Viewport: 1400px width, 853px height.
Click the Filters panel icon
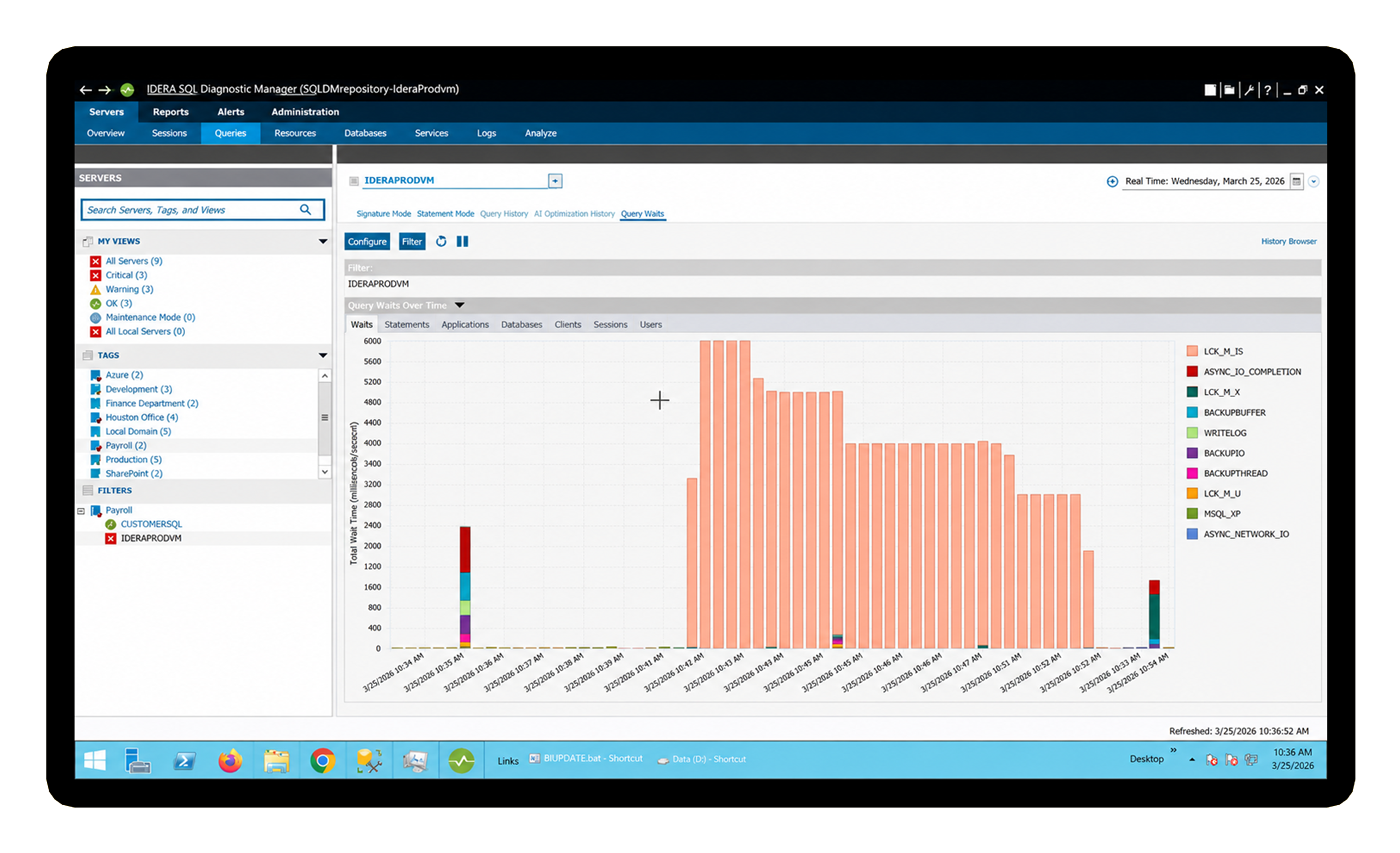click(x=88, y=491)
